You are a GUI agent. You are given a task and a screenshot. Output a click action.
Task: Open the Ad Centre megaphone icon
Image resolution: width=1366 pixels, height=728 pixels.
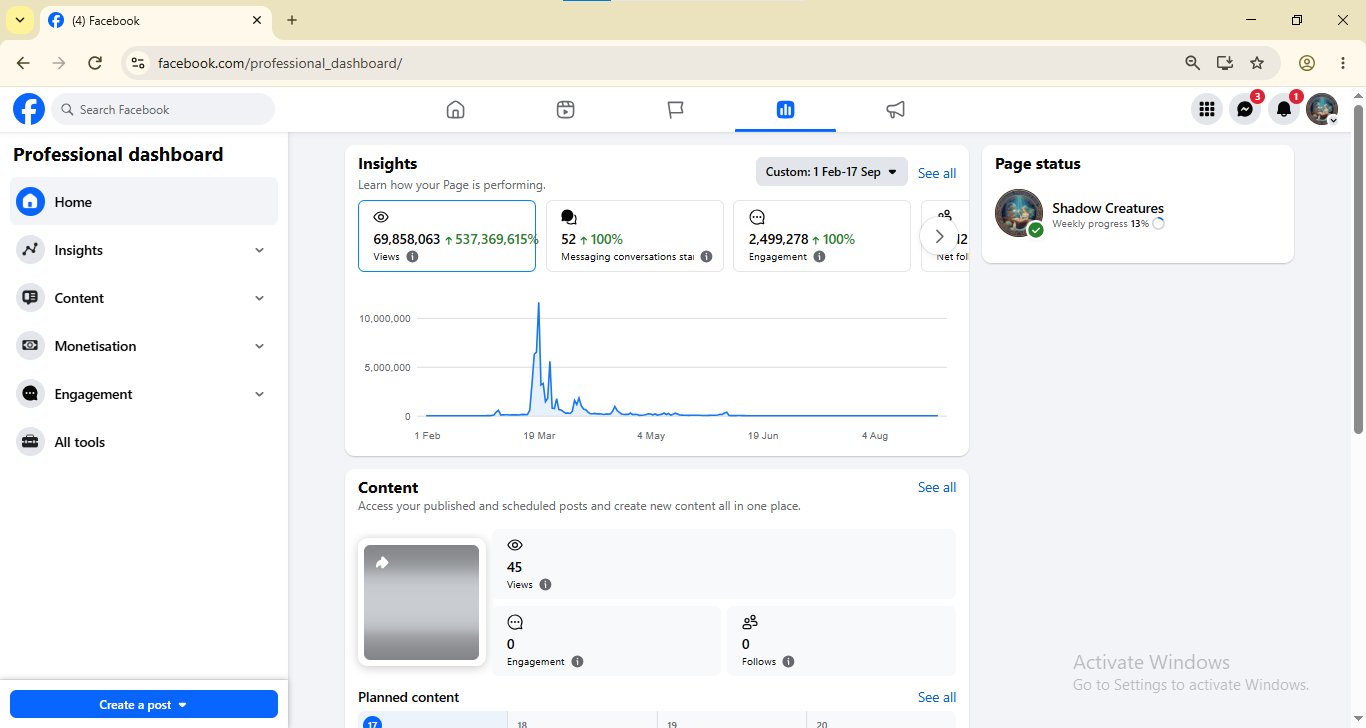coord(895,110)
